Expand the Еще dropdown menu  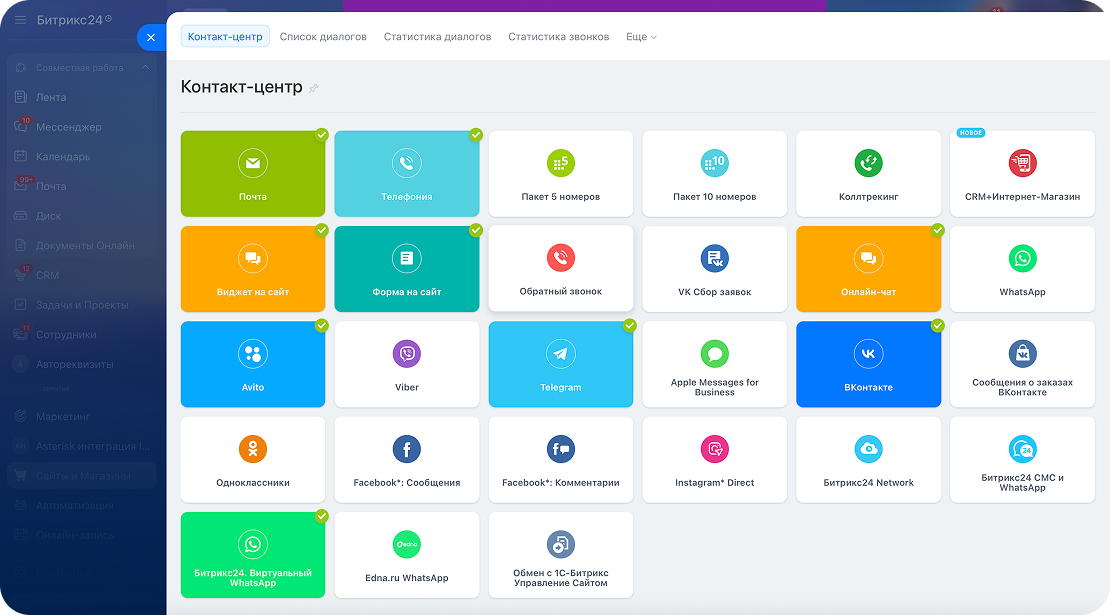641,37
